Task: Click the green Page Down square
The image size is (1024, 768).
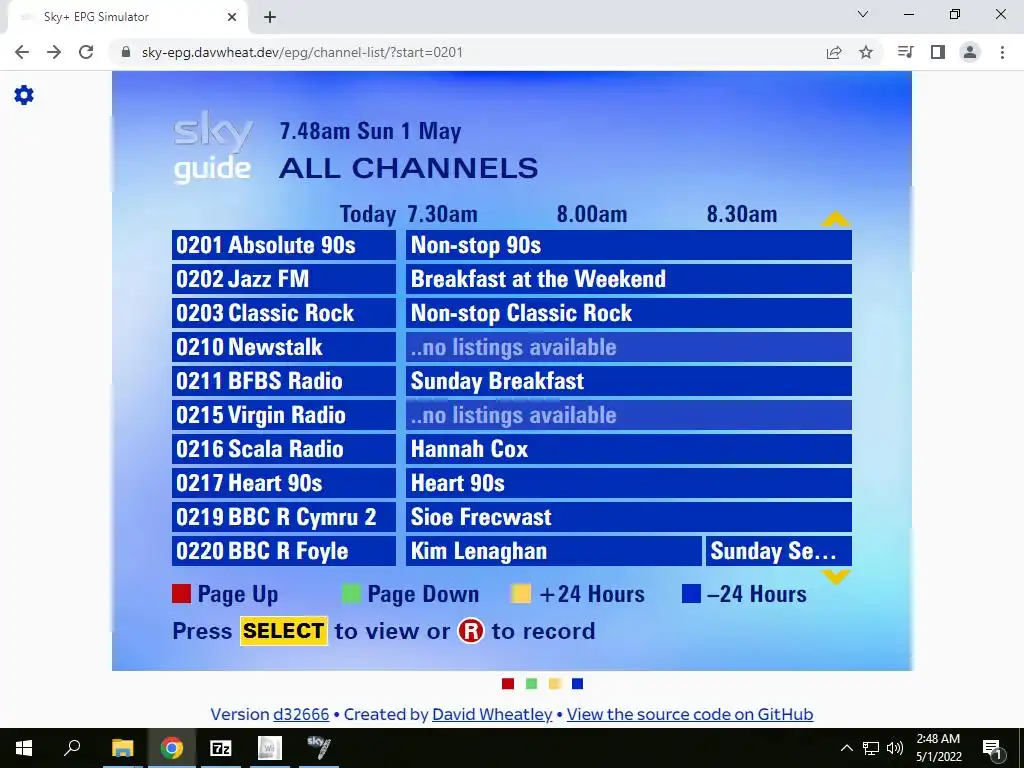Action: click(x=351, y=594)
